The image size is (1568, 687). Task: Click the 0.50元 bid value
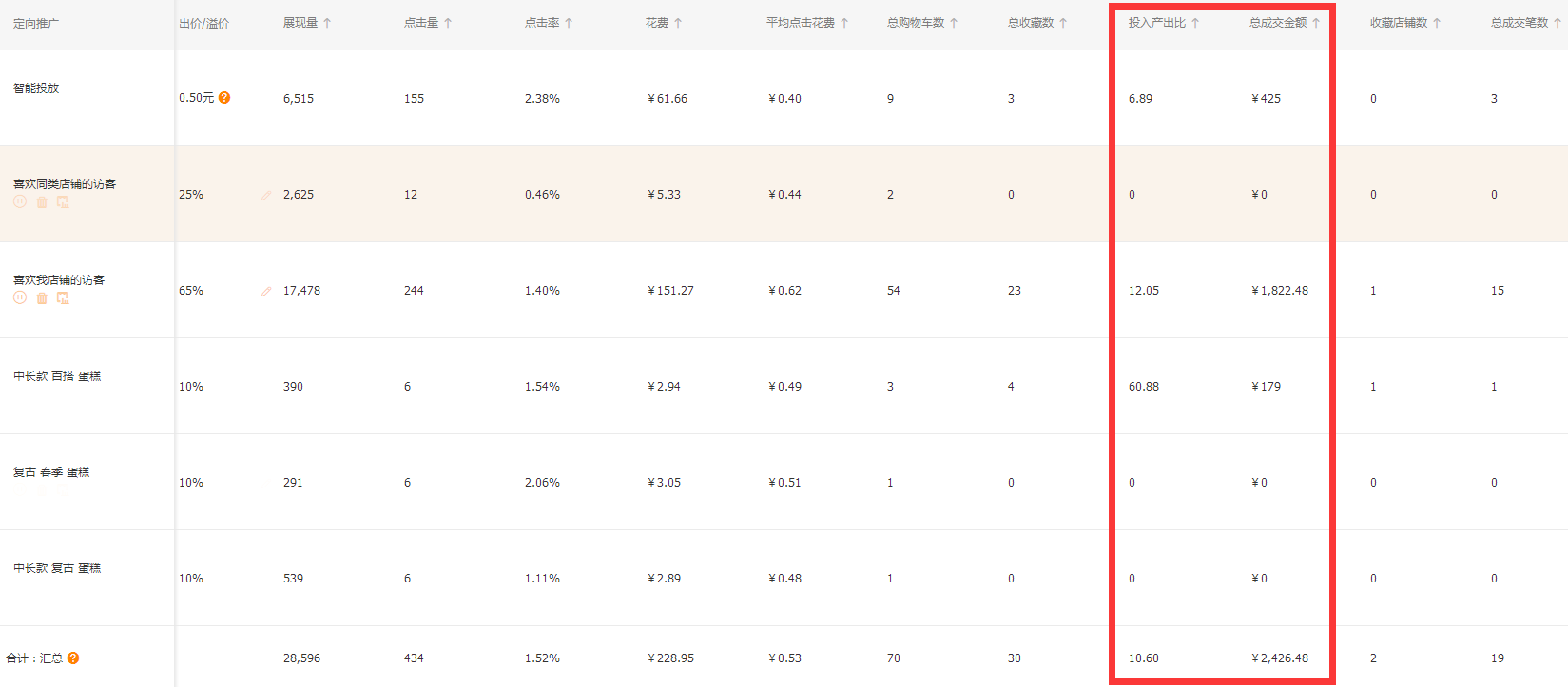tap(197, 98)
